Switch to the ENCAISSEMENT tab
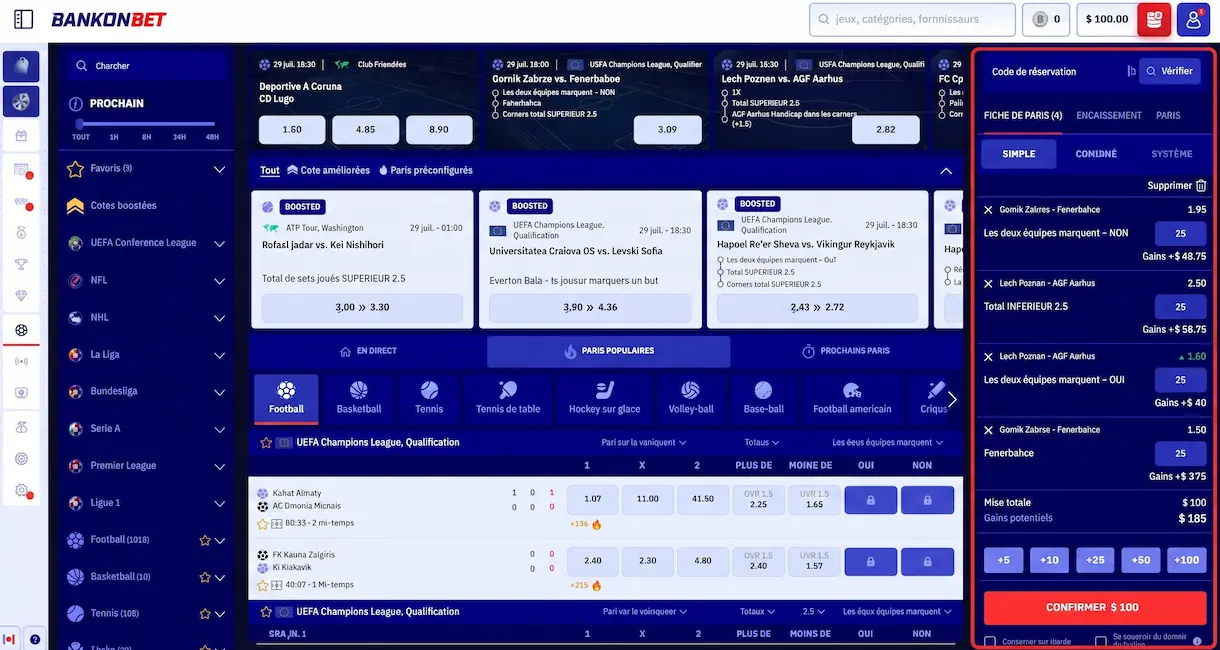This screenshot has height=650, width=1220. 1109,115
